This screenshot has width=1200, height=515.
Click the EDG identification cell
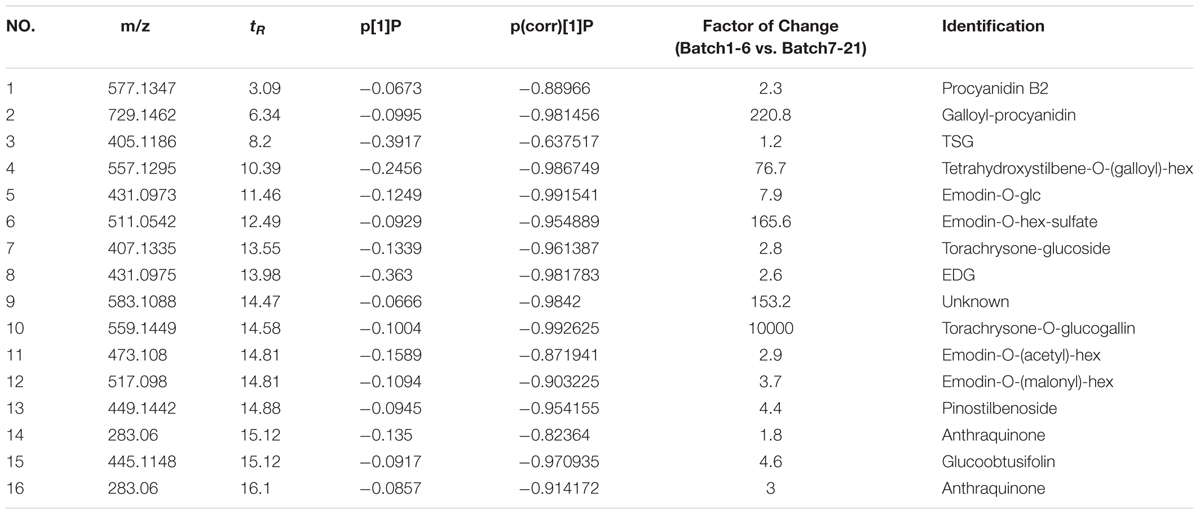[x=956, y=280]
